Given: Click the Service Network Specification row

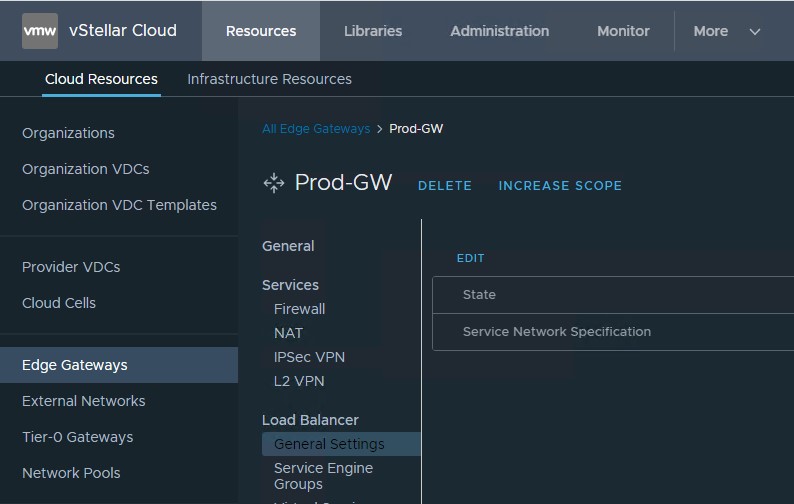Looking at the screenshot, I should (557, 332).
